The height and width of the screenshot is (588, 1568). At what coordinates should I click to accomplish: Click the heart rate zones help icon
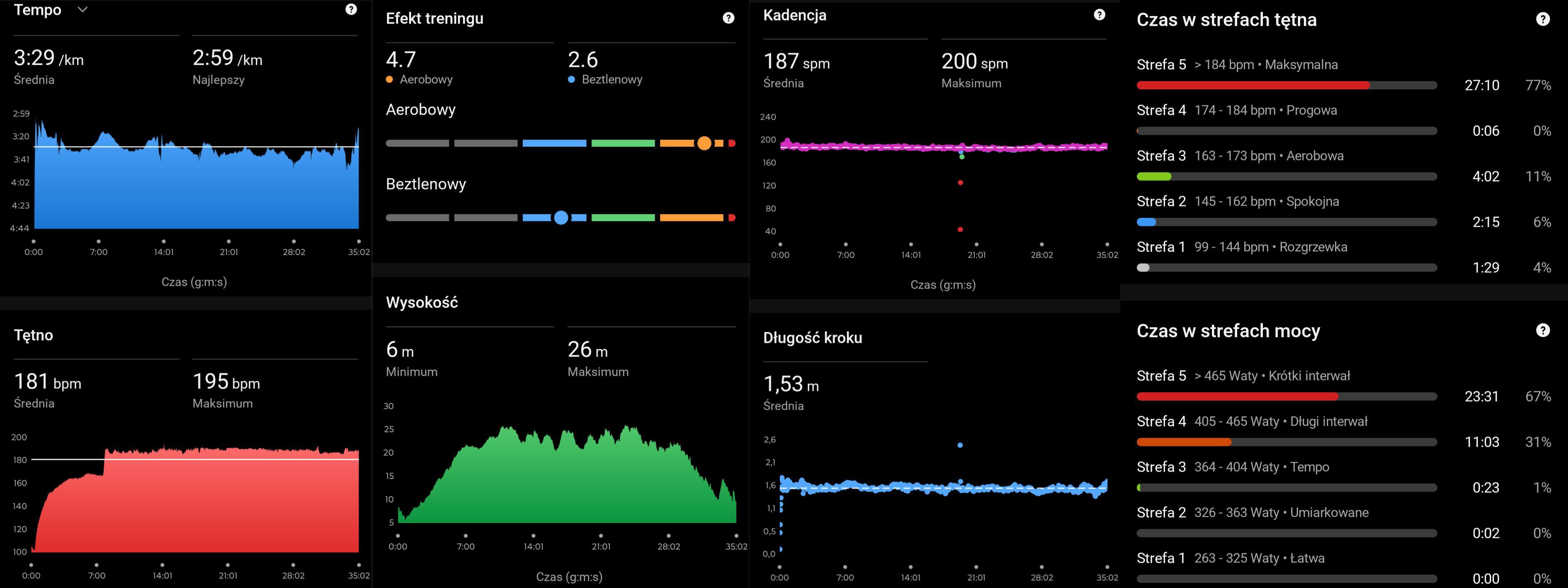1542,19
